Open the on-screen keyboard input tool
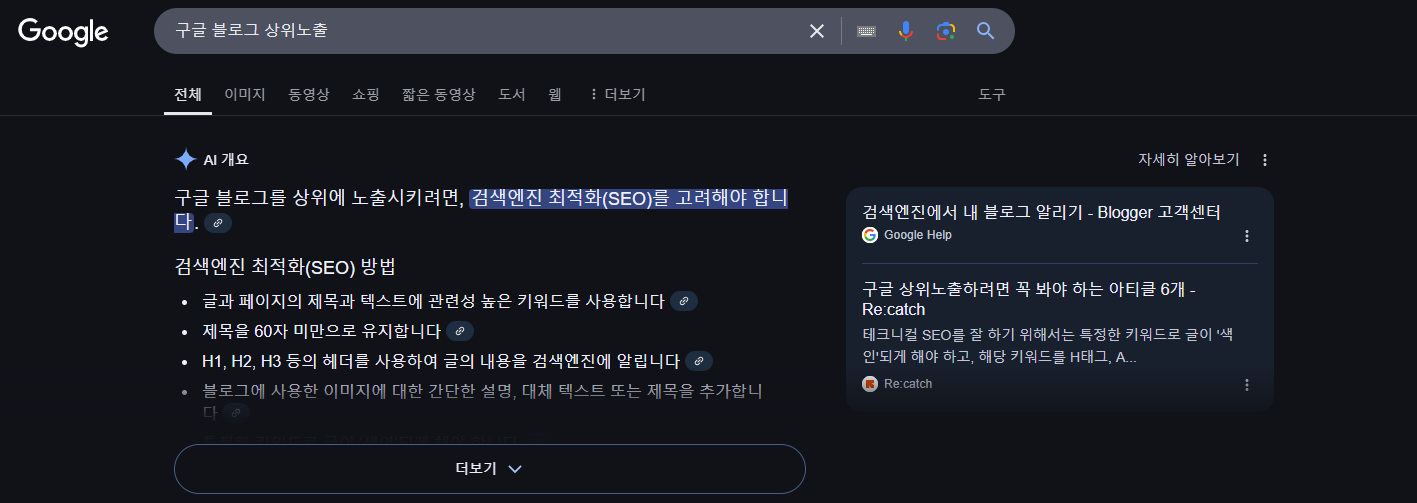This screenshot has width=1417, height=503. click(866, 31)
